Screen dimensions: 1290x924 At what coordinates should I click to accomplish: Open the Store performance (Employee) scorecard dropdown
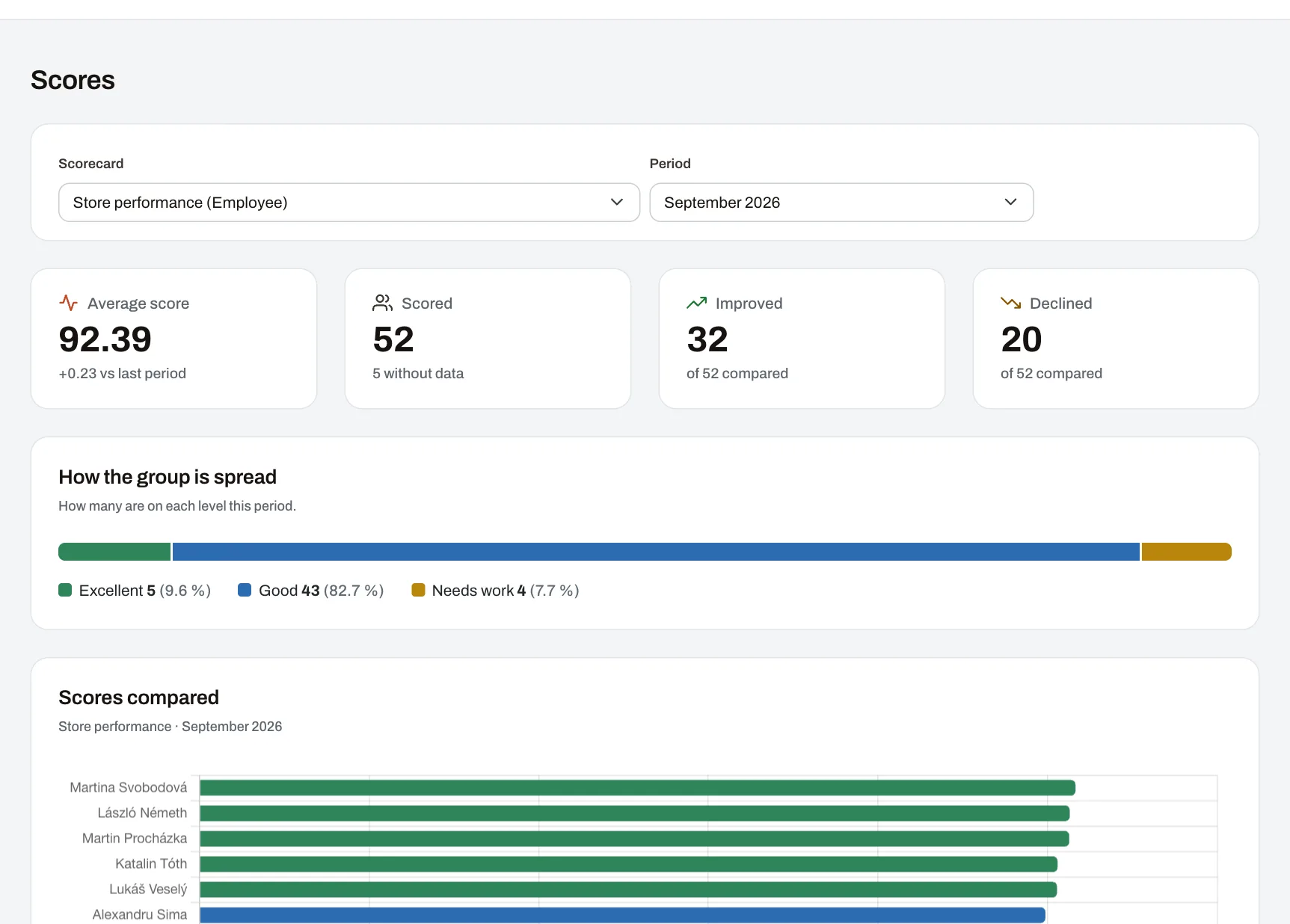349,203
